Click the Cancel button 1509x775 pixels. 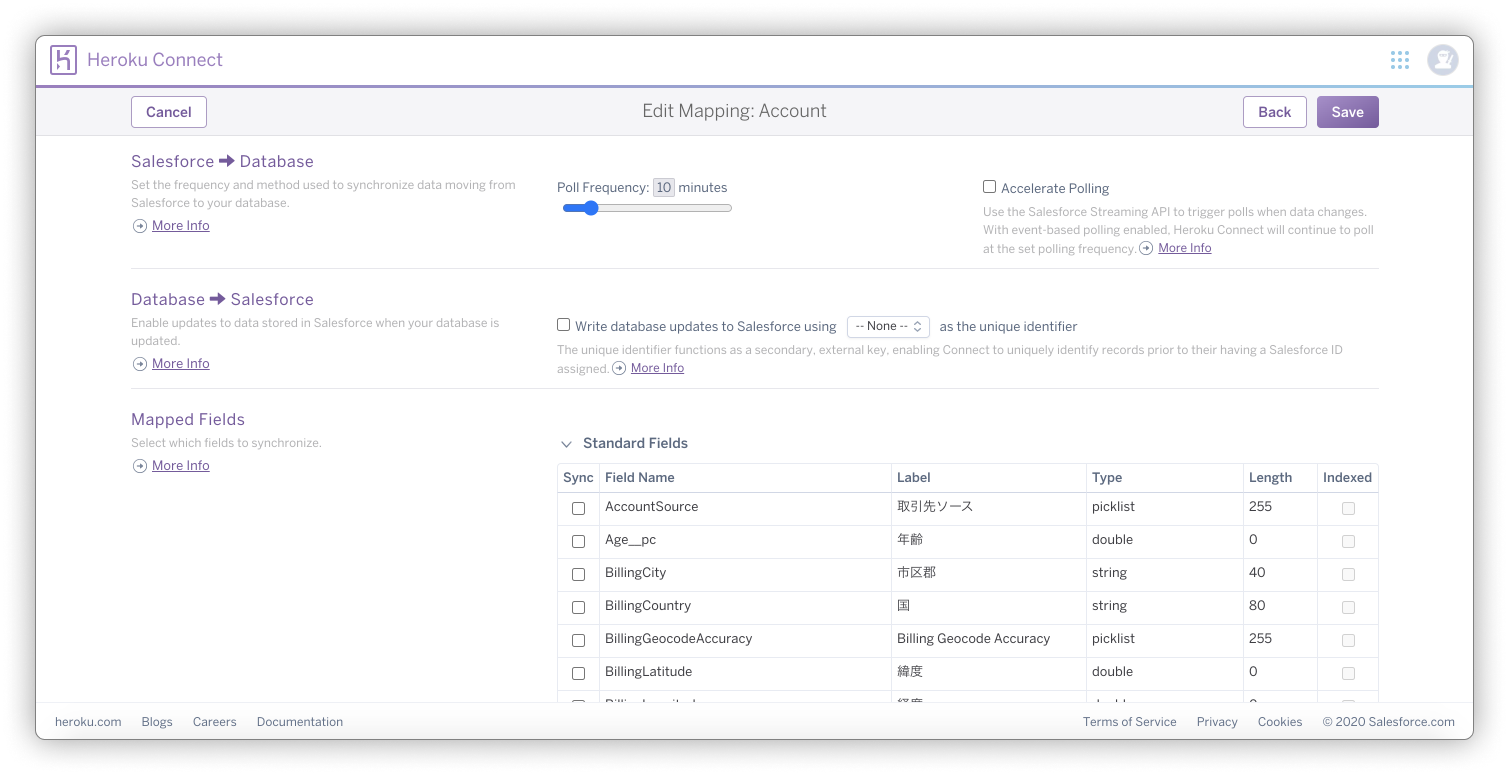(x=169, y=112)
